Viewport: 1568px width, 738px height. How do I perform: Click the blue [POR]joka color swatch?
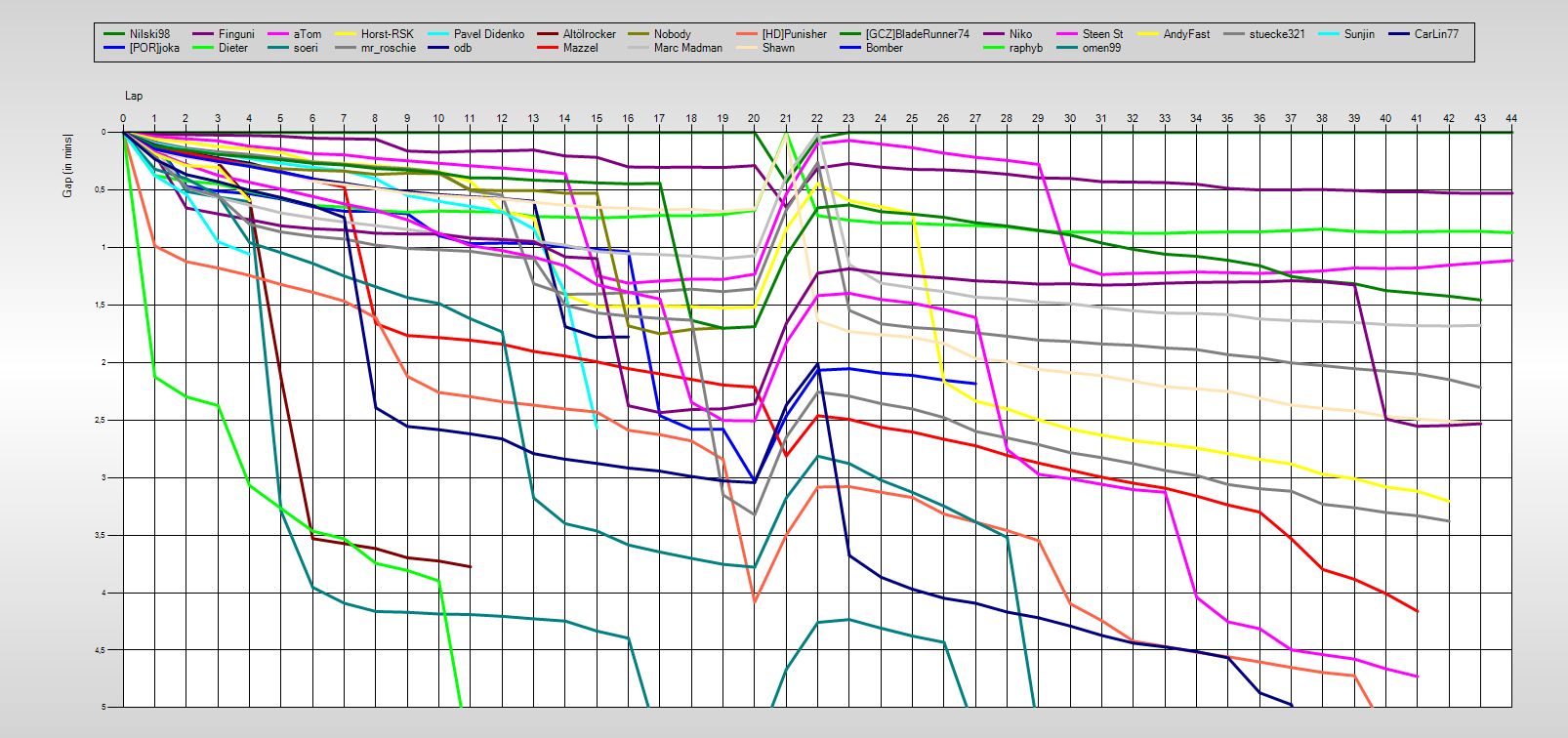[x=114, y=48]
